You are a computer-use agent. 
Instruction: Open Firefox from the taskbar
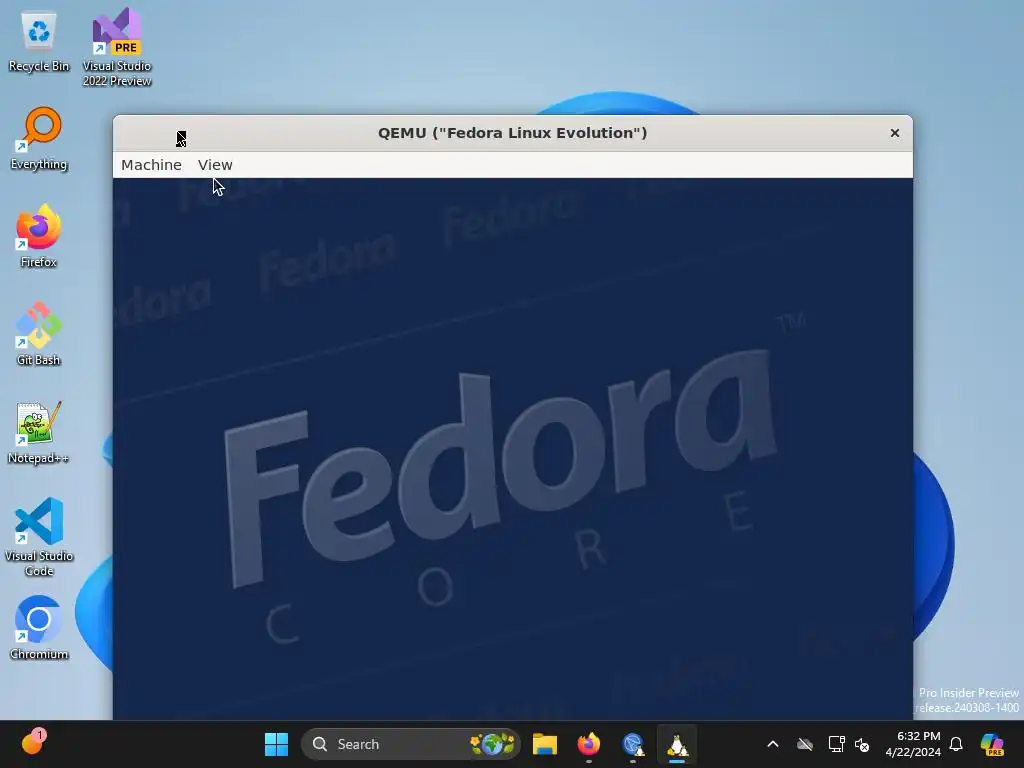588,744
